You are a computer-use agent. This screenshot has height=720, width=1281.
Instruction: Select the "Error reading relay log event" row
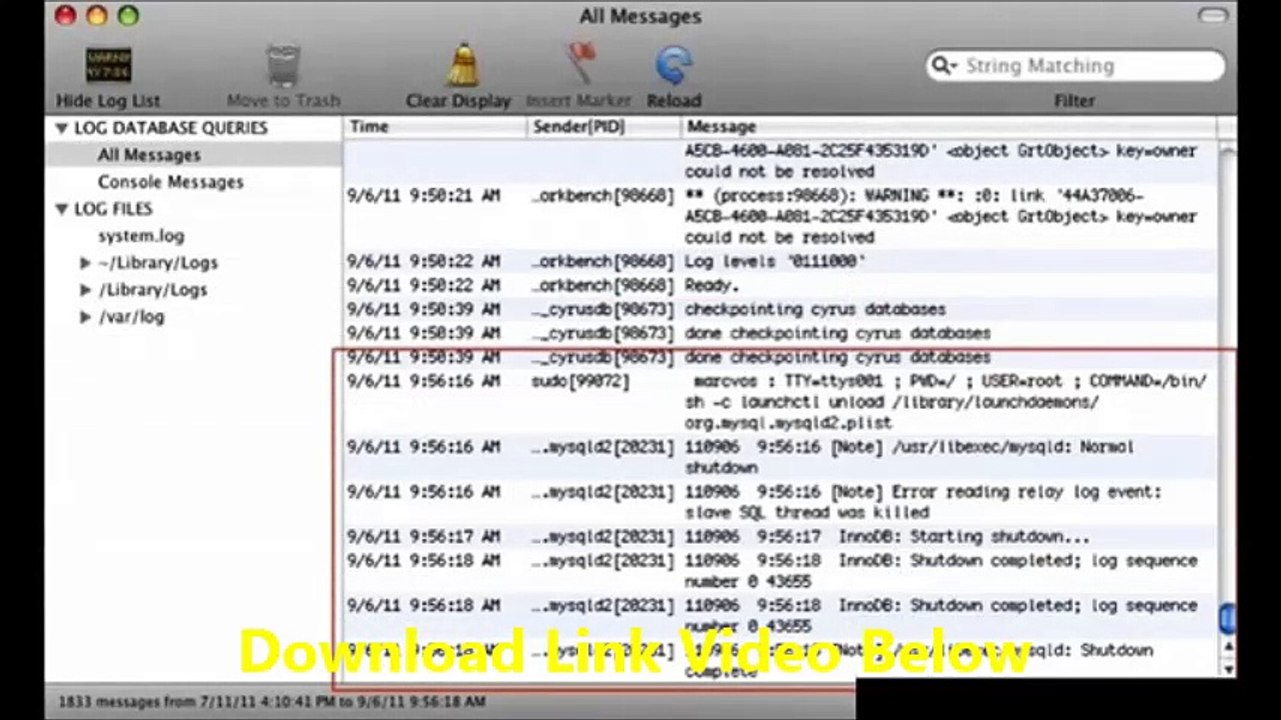pos(780,502)
